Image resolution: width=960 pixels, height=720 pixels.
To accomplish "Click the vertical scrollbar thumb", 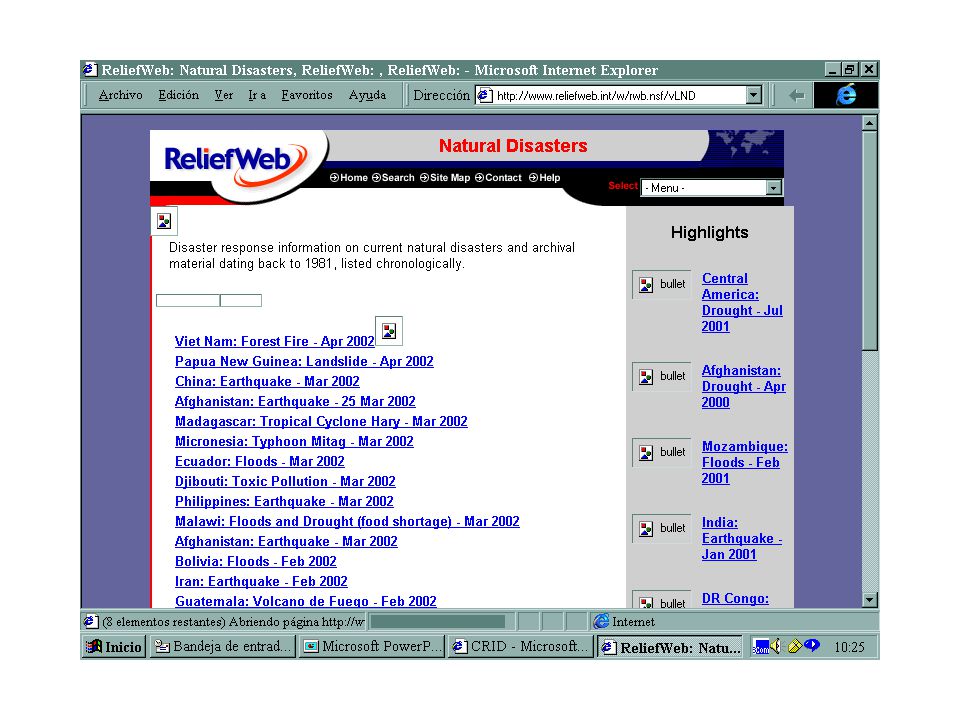I will coord(869,241).
